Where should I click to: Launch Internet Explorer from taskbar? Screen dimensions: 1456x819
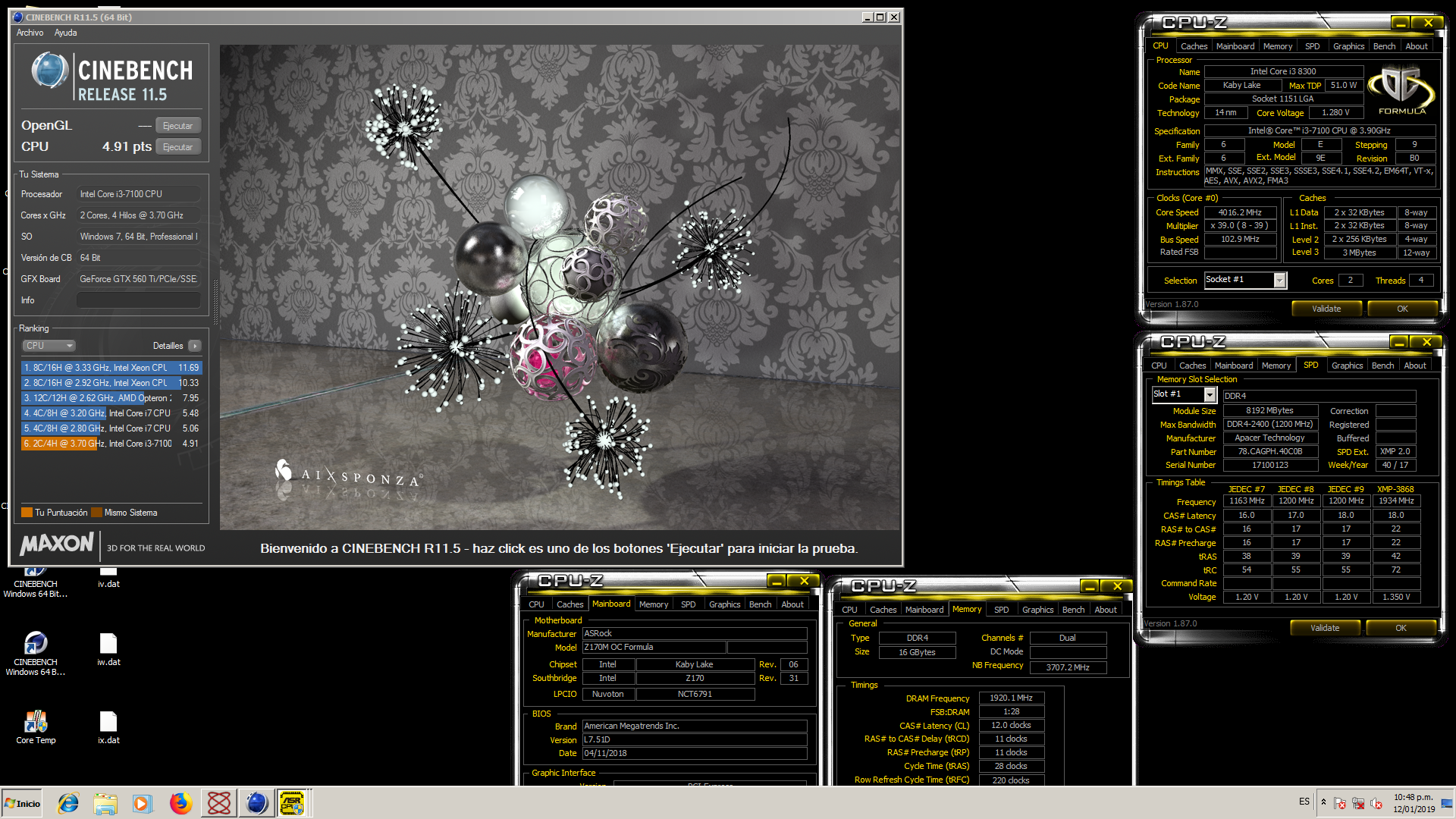(x=68, y=803)
